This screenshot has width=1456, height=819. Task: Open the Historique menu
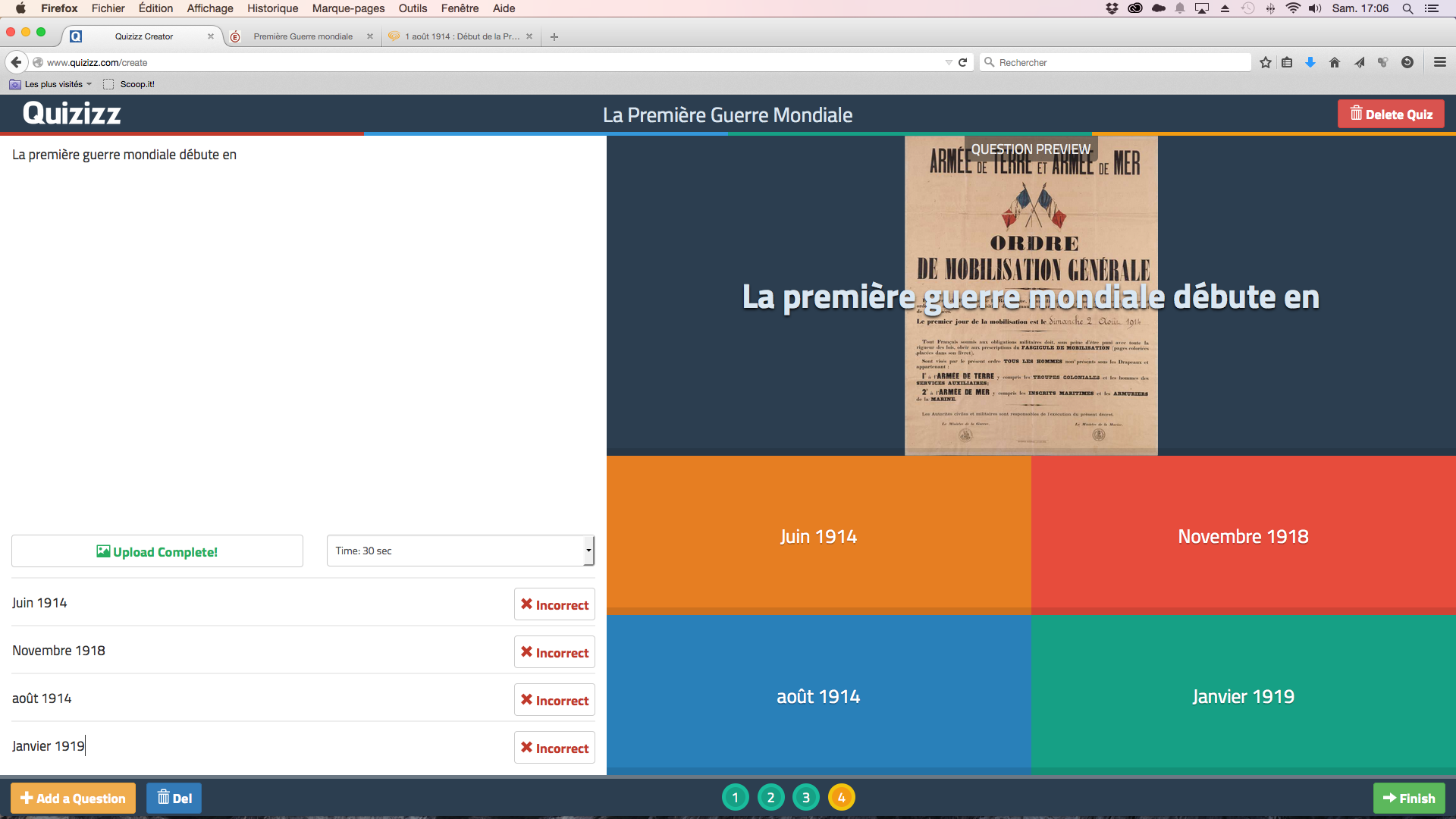(x=272, y=8)
